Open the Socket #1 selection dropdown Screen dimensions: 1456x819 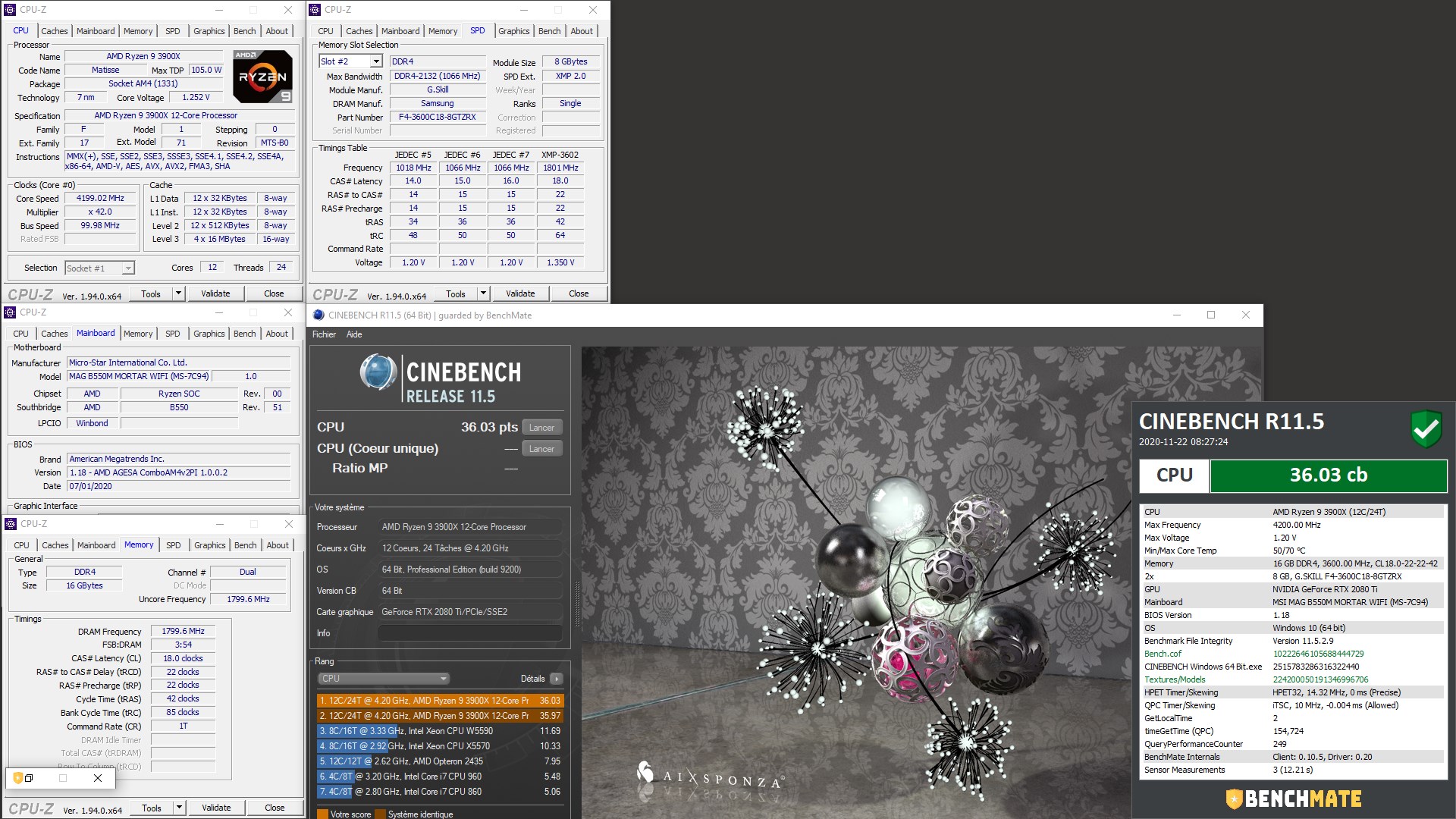click(x=128, y=268)
